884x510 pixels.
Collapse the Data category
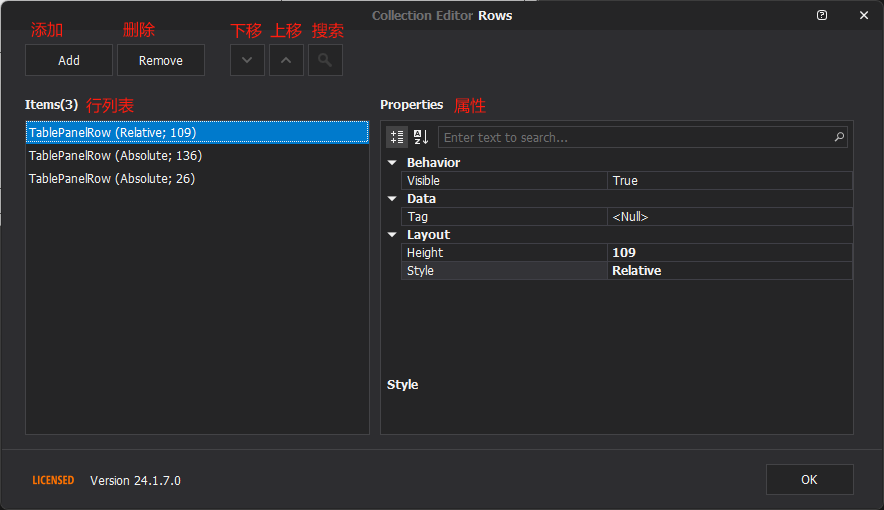(x=392, y=198)
